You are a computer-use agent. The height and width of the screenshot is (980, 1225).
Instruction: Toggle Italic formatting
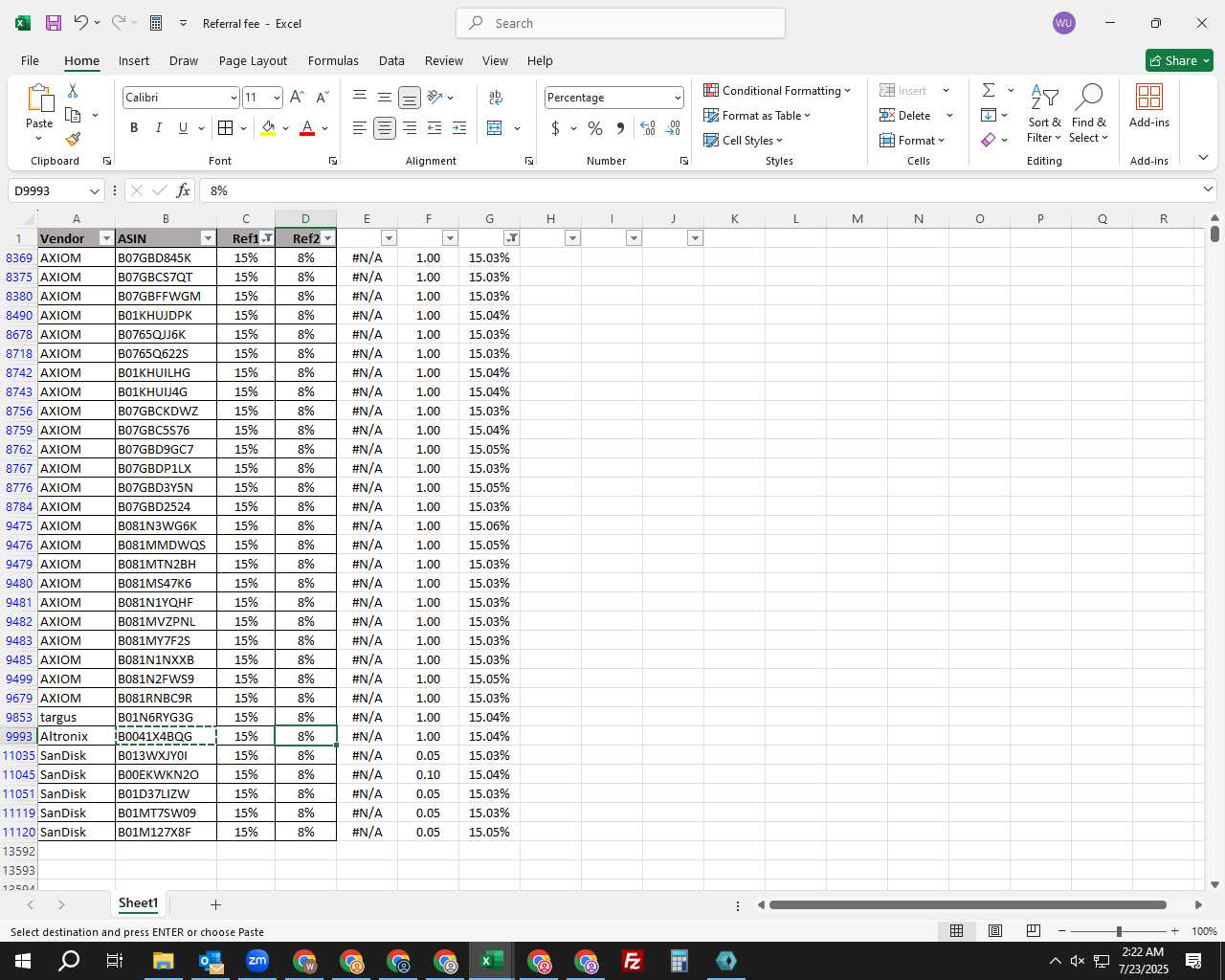(x=158, y=128)
